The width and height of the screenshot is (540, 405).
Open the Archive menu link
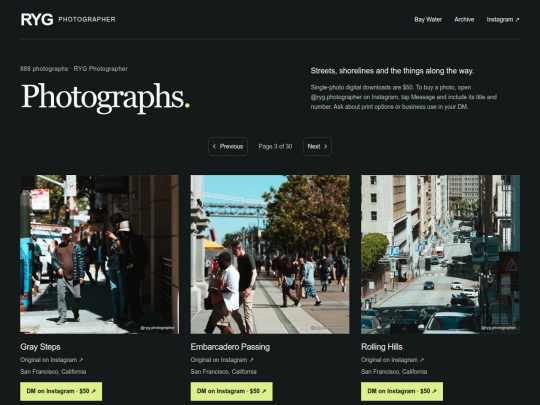tap(464, 20)
